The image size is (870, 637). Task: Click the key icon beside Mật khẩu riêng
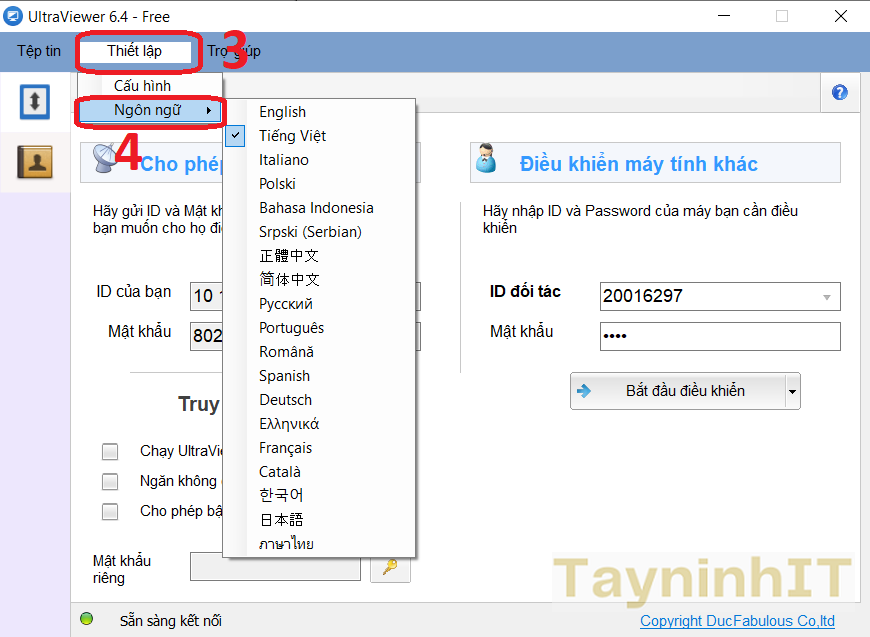coord(390,567)
